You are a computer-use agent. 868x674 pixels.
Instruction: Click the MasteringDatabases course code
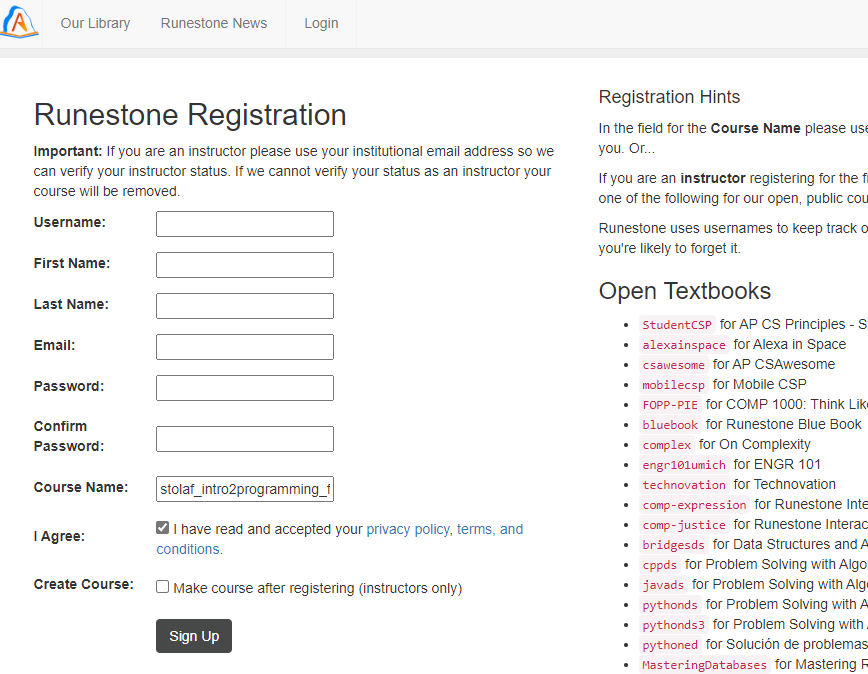(704, 664)
